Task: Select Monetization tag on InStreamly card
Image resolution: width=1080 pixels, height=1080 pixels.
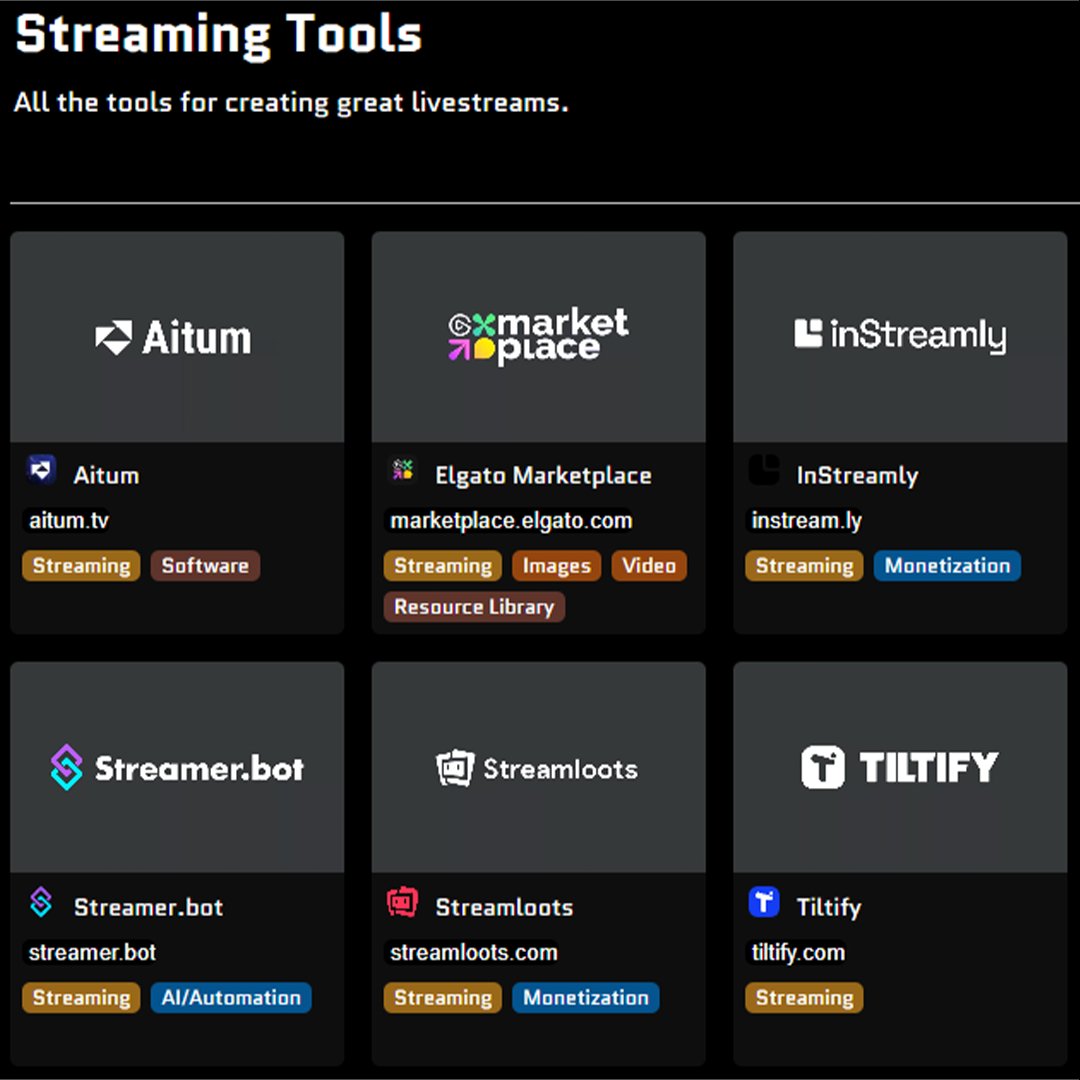Action: point(947,565)
